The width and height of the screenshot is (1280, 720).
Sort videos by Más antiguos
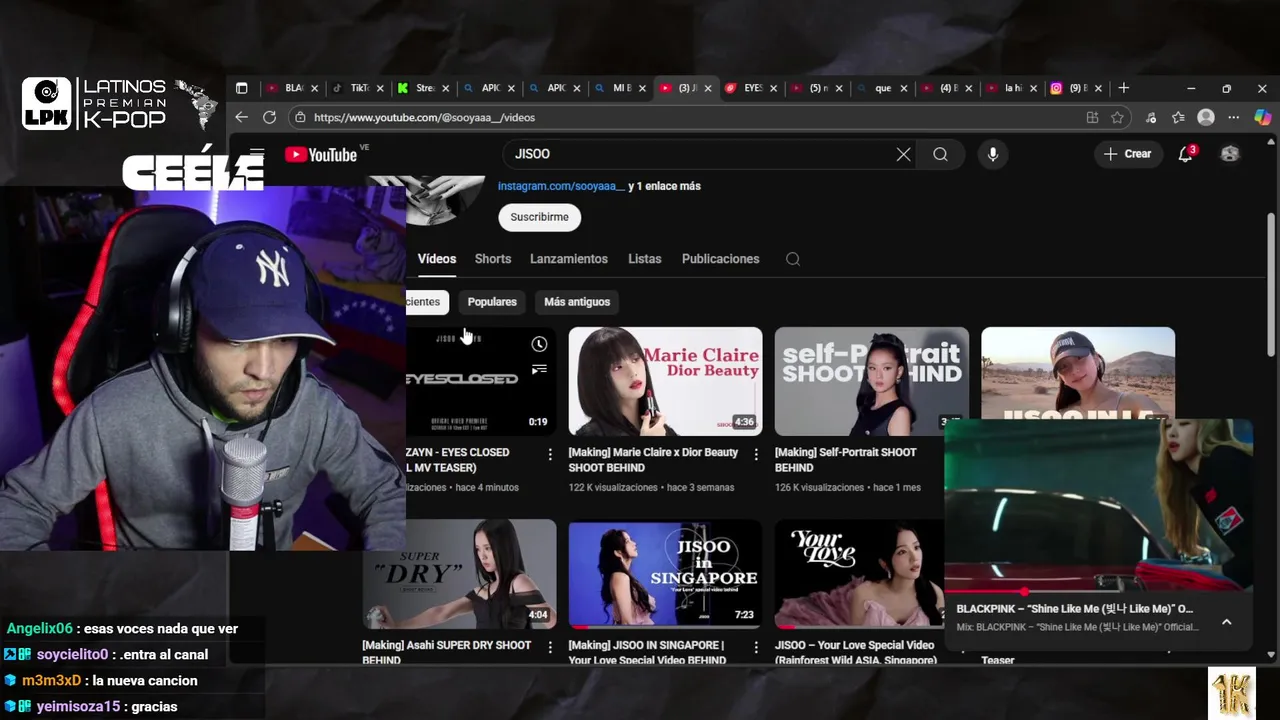point(577,302)
